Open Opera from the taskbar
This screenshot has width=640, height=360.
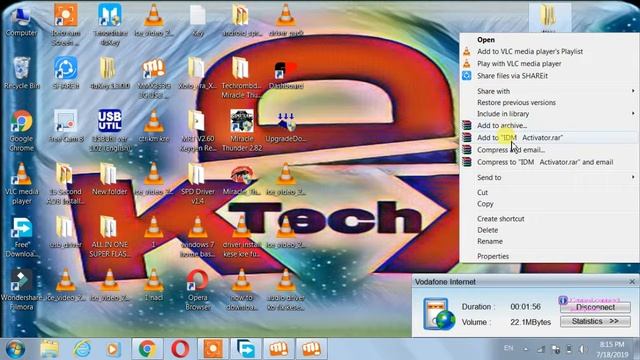[180, 349]
